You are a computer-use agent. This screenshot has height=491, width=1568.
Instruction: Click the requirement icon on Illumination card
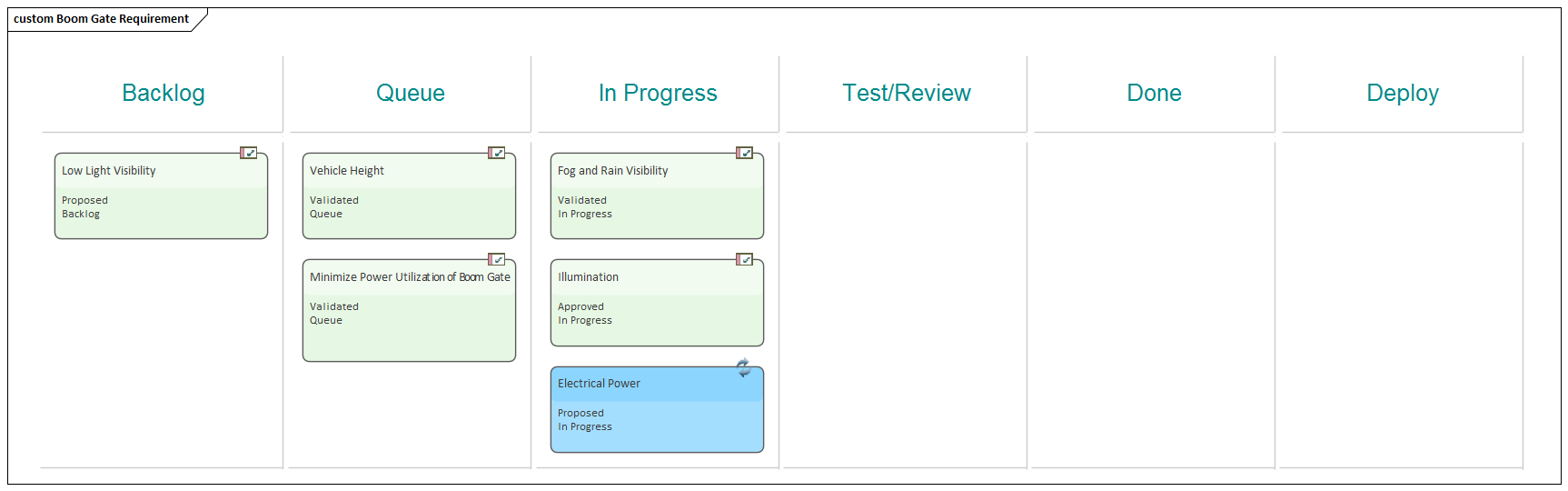tap(744, 259)
